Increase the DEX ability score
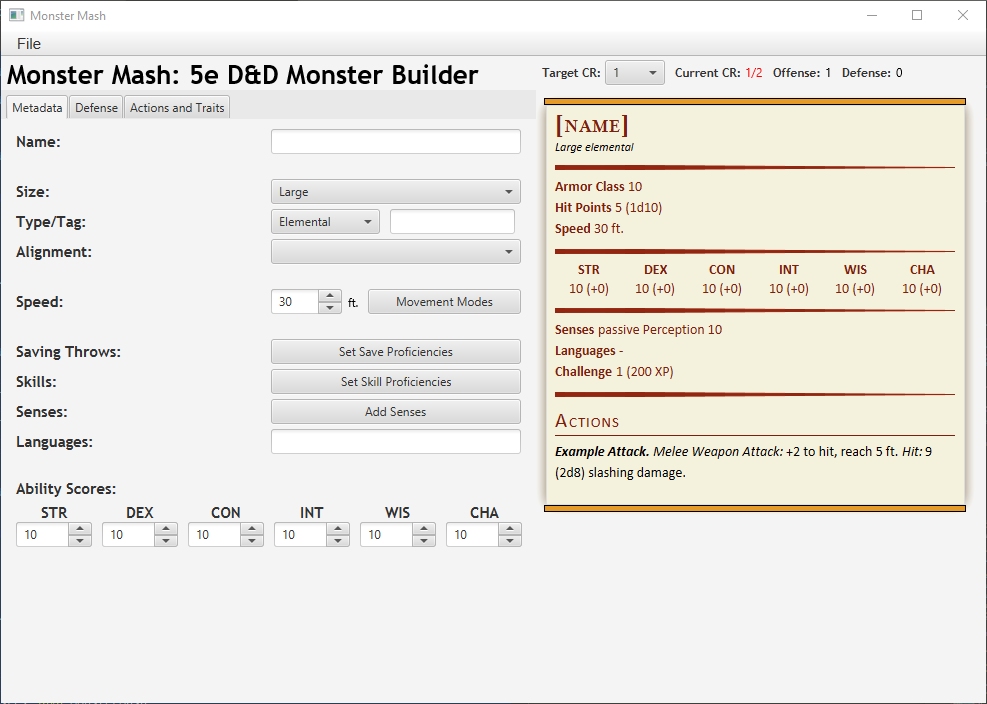 click(x=166, y=529)
